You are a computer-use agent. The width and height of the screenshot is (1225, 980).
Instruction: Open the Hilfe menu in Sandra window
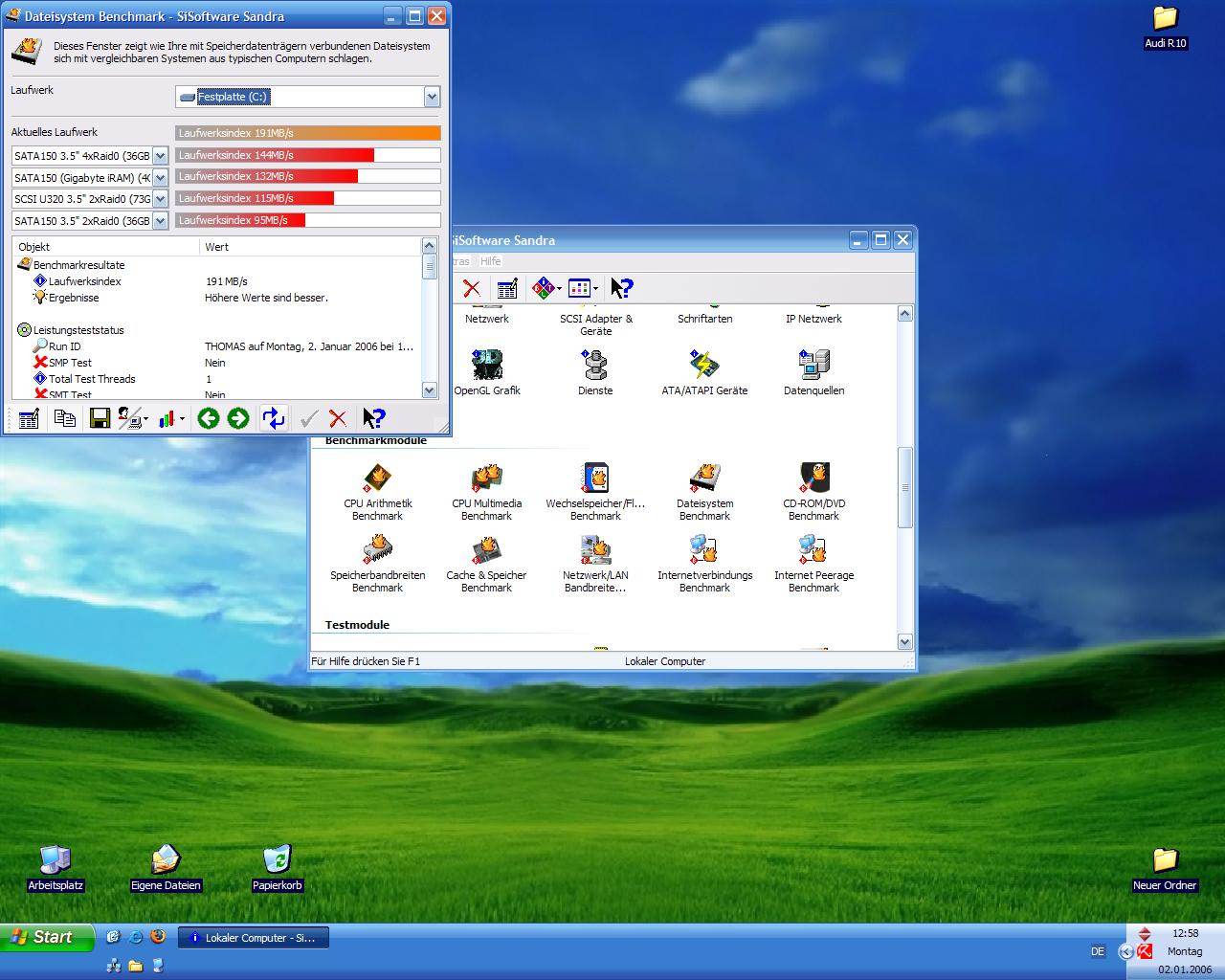(490, 261)
